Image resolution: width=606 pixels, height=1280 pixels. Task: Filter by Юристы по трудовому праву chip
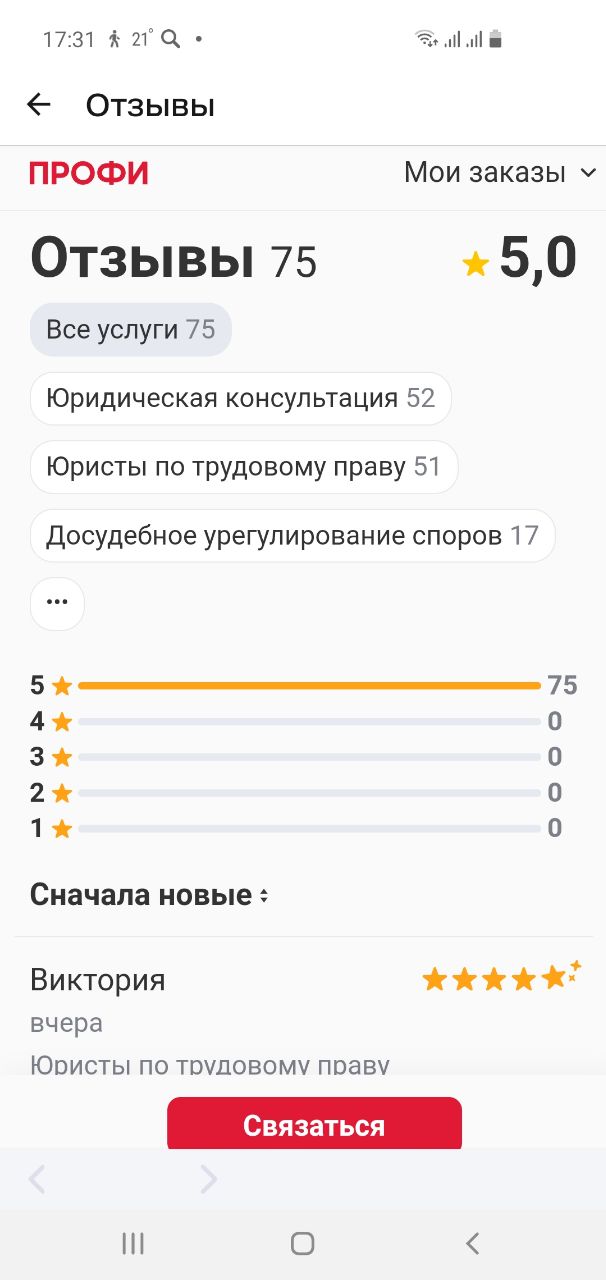coord(243,467)
